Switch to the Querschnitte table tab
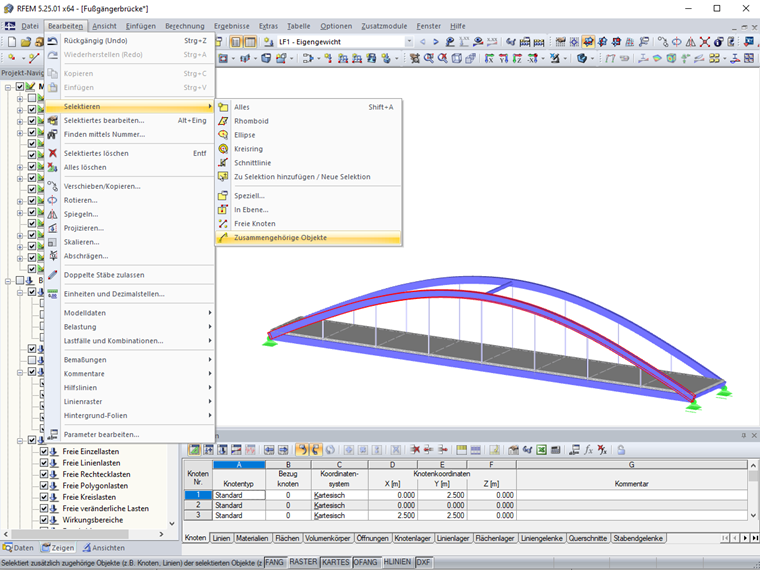The height and width of the screenshot is (570, 760). (588, 538)
